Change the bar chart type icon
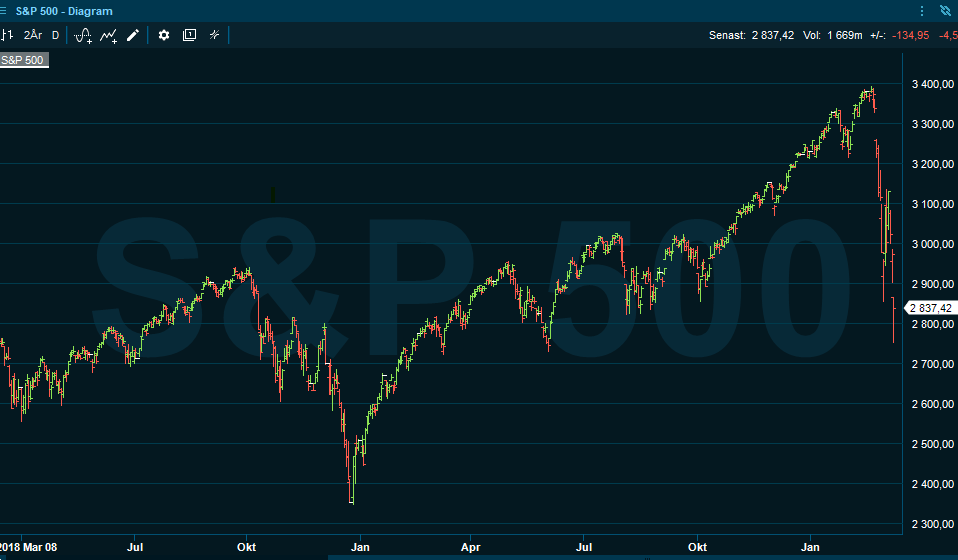This screenshot has width=958, height=560. point(7,35)
